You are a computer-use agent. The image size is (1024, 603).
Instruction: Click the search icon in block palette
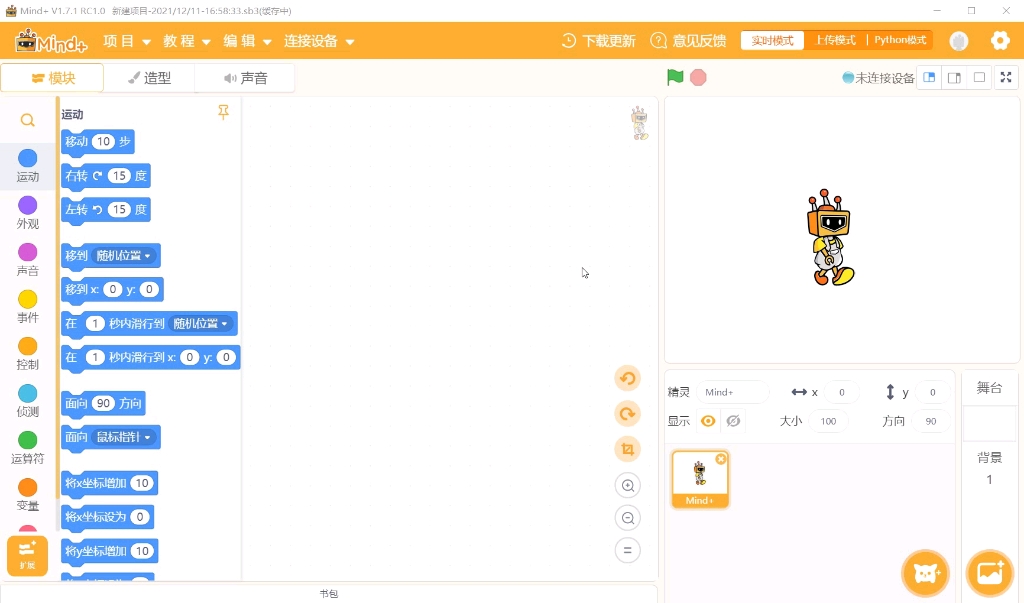pos(27,120)
